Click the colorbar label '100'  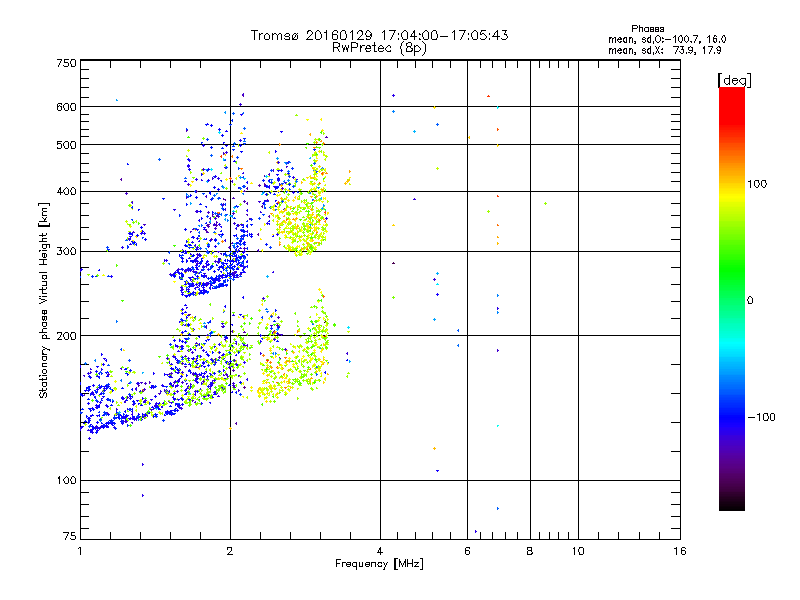(x=757, y=184)
